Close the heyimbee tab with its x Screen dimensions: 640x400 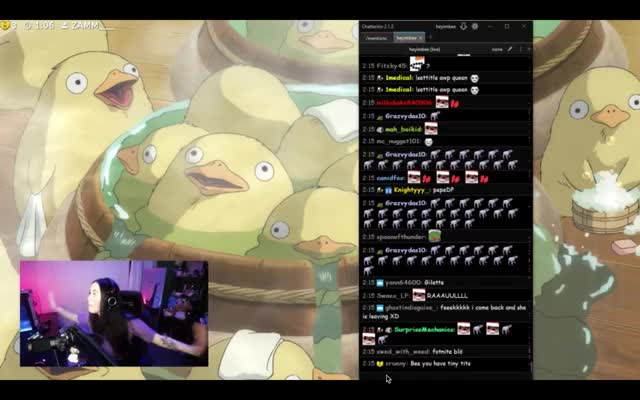point(420,38)
